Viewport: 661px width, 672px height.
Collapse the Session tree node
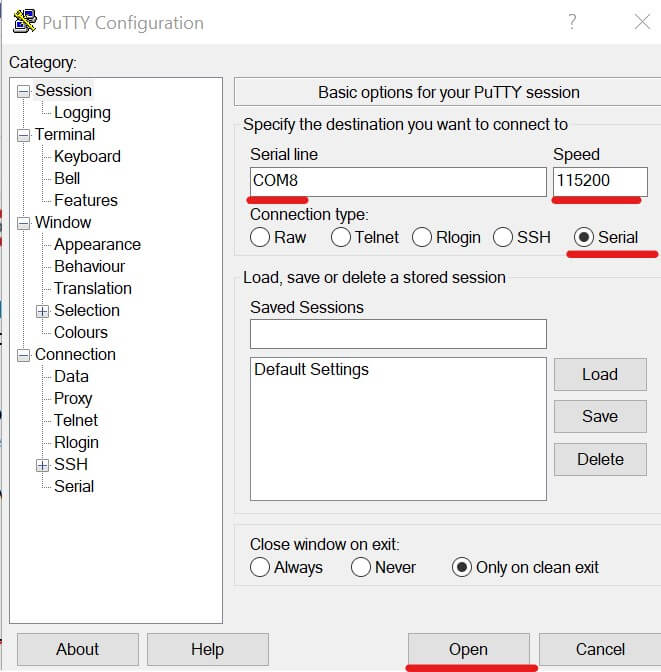(23, 91)
